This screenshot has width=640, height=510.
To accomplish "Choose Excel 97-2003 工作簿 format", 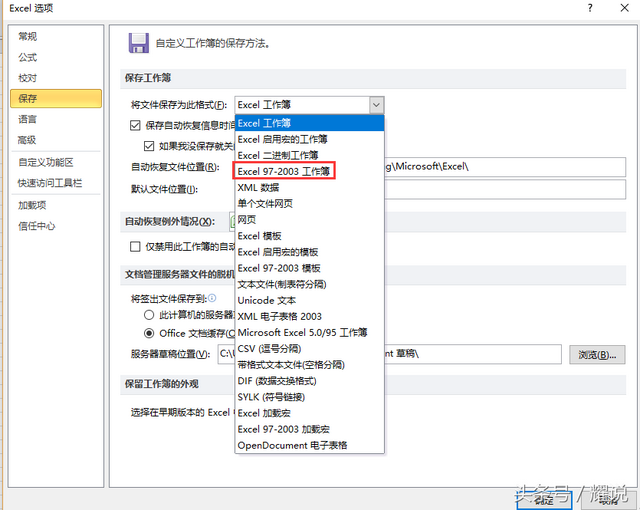I will (x=309, y=171).
